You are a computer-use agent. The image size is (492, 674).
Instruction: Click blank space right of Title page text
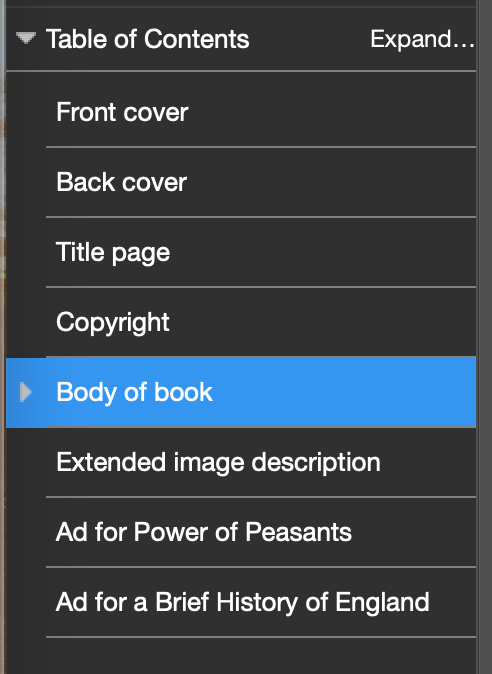[322, 252]
